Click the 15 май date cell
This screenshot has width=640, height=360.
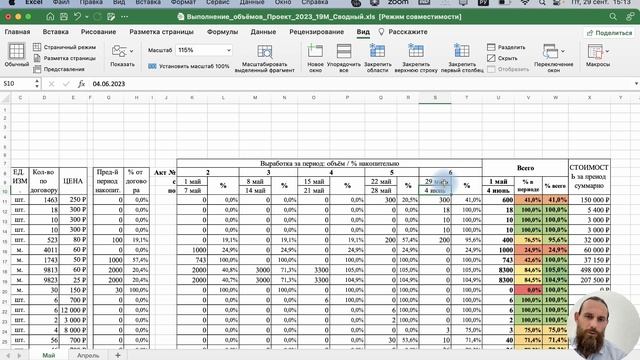[313, 181]
